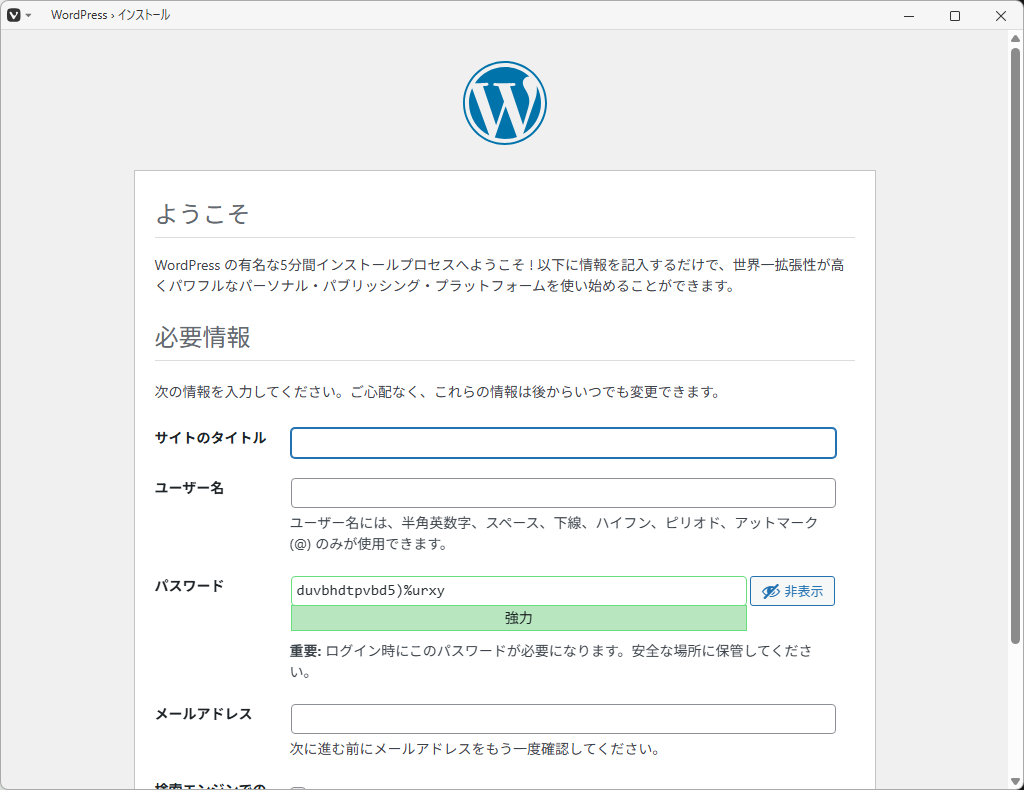Click into the ユーザー名 text box
Image resolution: width=1024 pixels, height=790 pixels.
pyautogui.click(x=563, y=493)
